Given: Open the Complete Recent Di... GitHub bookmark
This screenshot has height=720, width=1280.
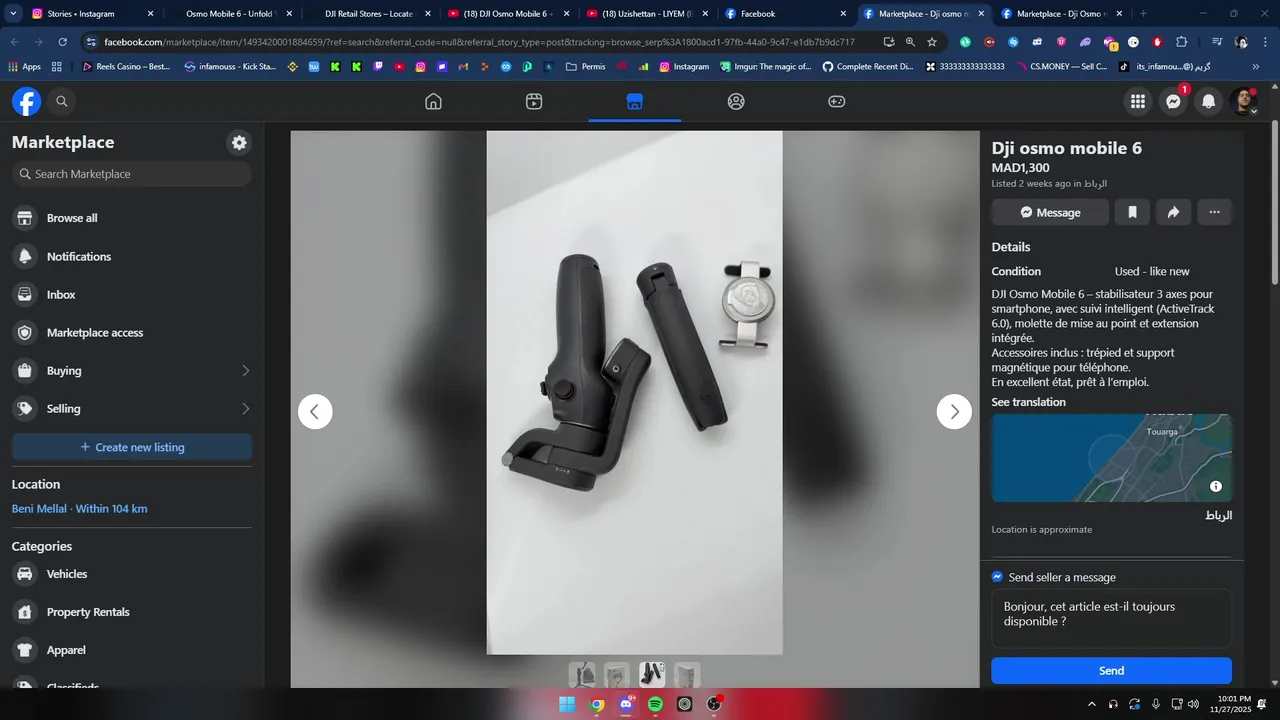Looking at the screenshot, I should [867, 66].
